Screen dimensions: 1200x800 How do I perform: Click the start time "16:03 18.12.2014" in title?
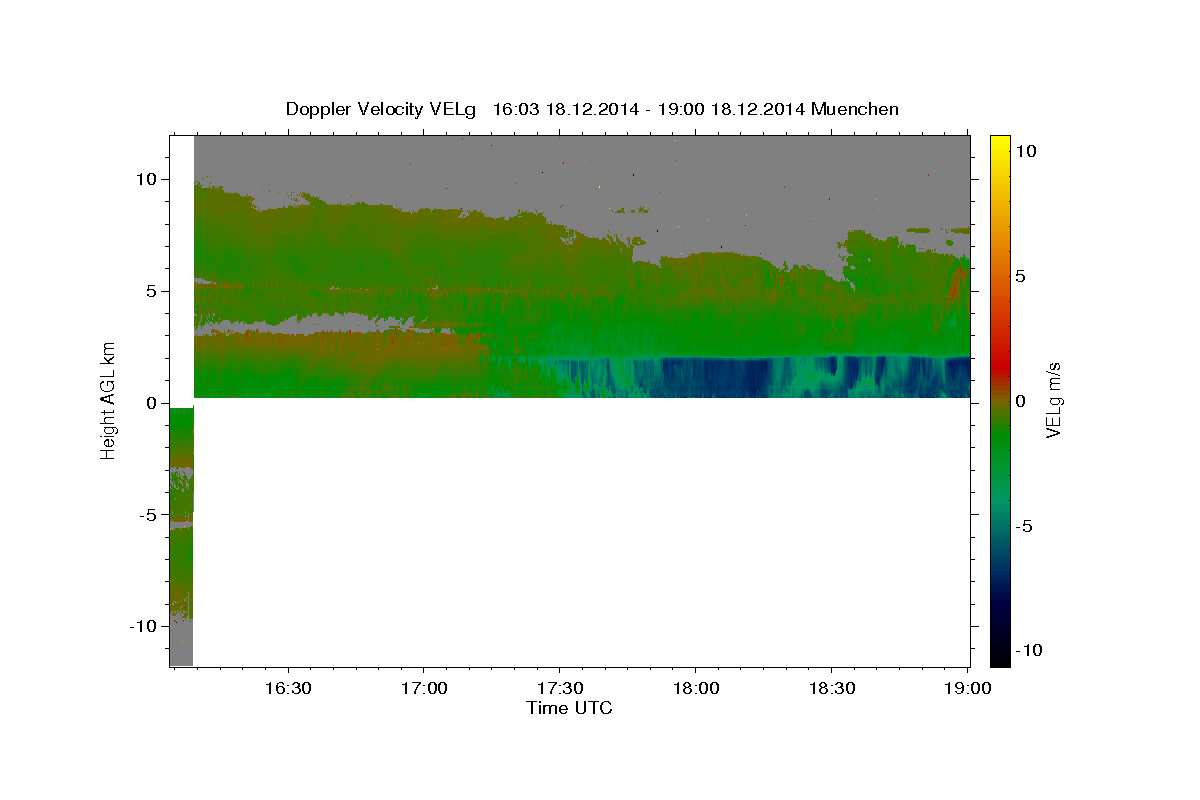(565, 109)
